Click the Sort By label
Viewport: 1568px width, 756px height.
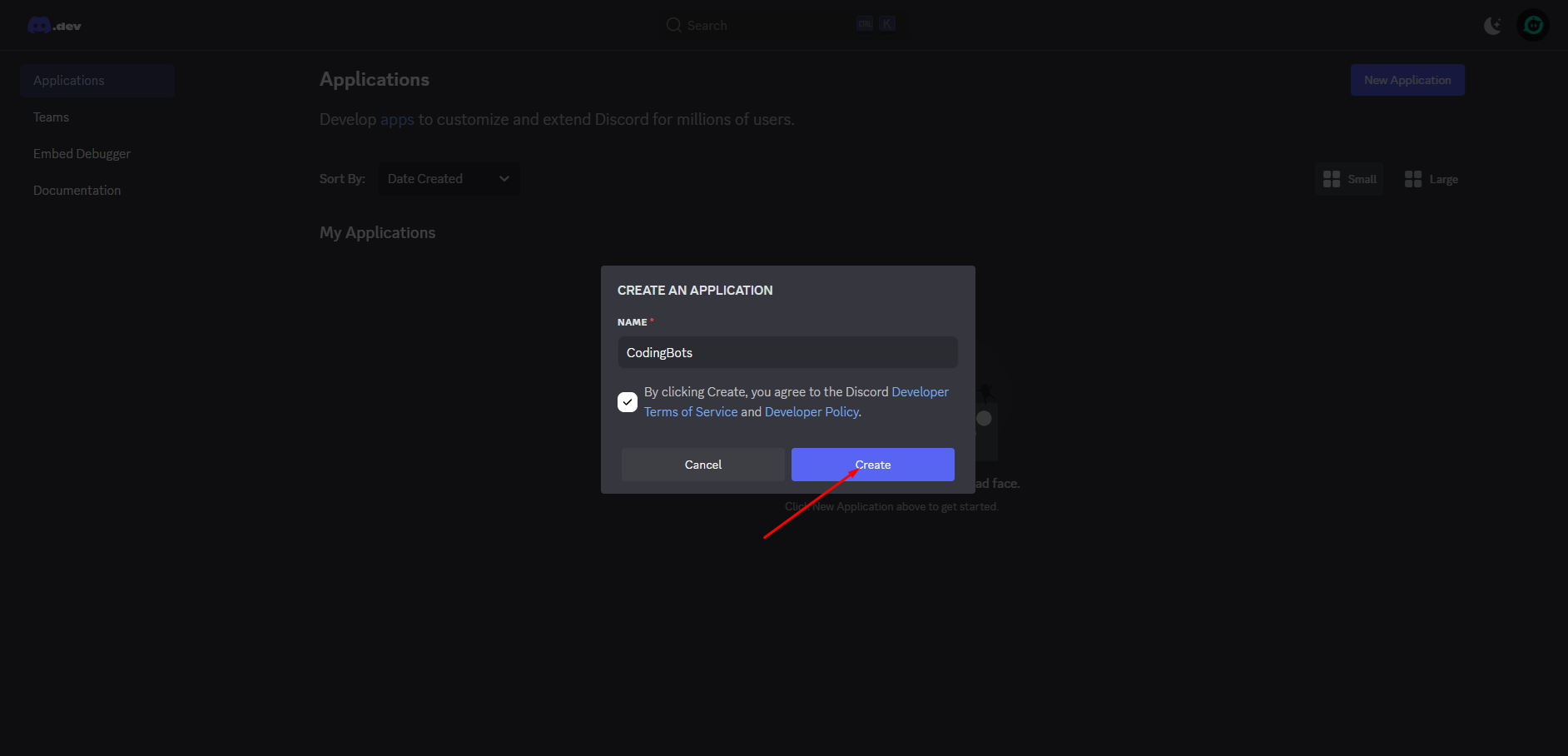(342, 179)
